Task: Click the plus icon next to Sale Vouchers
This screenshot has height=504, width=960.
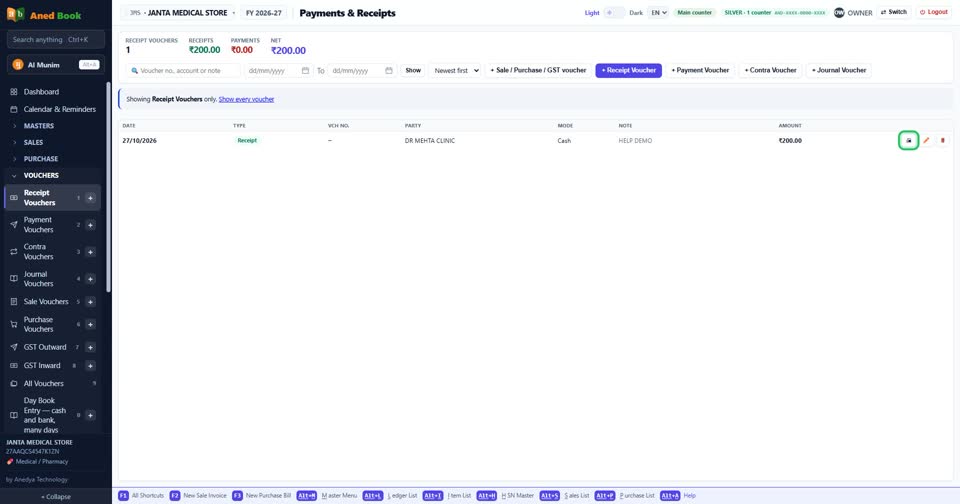Action: tap(90, 301)
